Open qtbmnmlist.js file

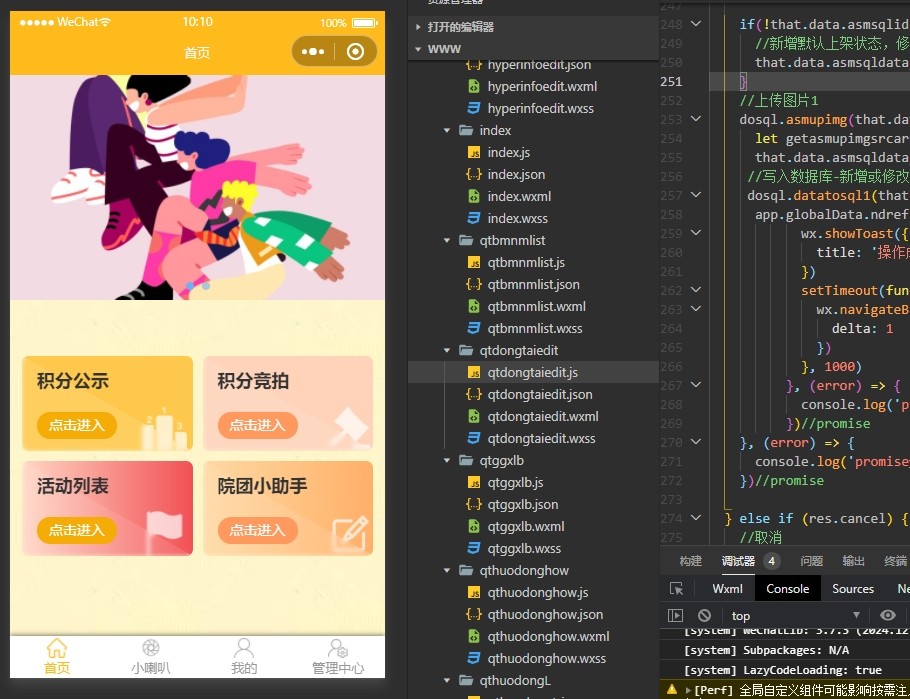click(x=526, y=263)
